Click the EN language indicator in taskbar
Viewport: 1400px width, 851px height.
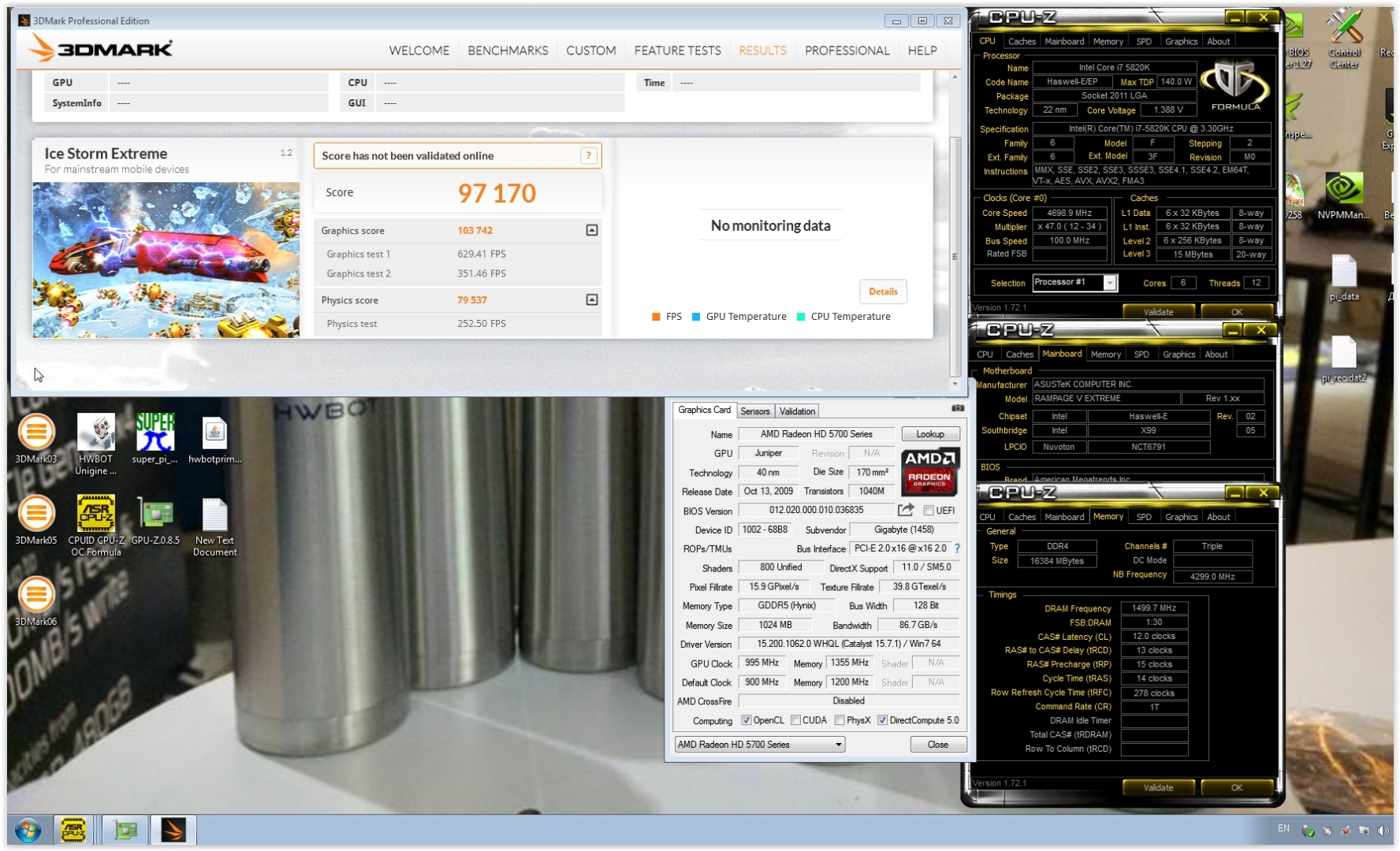point(1283,828)
